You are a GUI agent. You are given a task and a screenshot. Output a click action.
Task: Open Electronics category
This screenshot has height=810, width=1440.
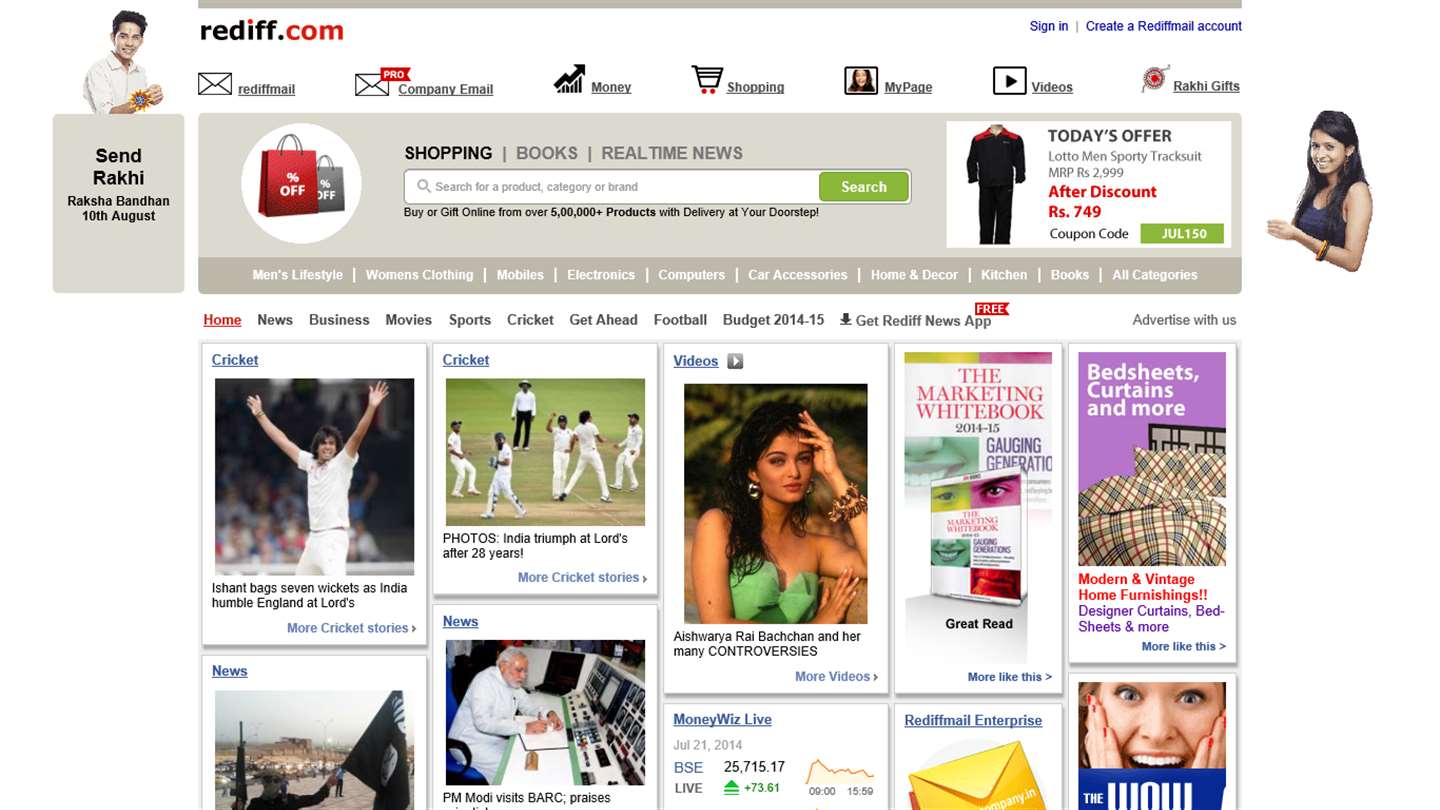tap(601, 275)
